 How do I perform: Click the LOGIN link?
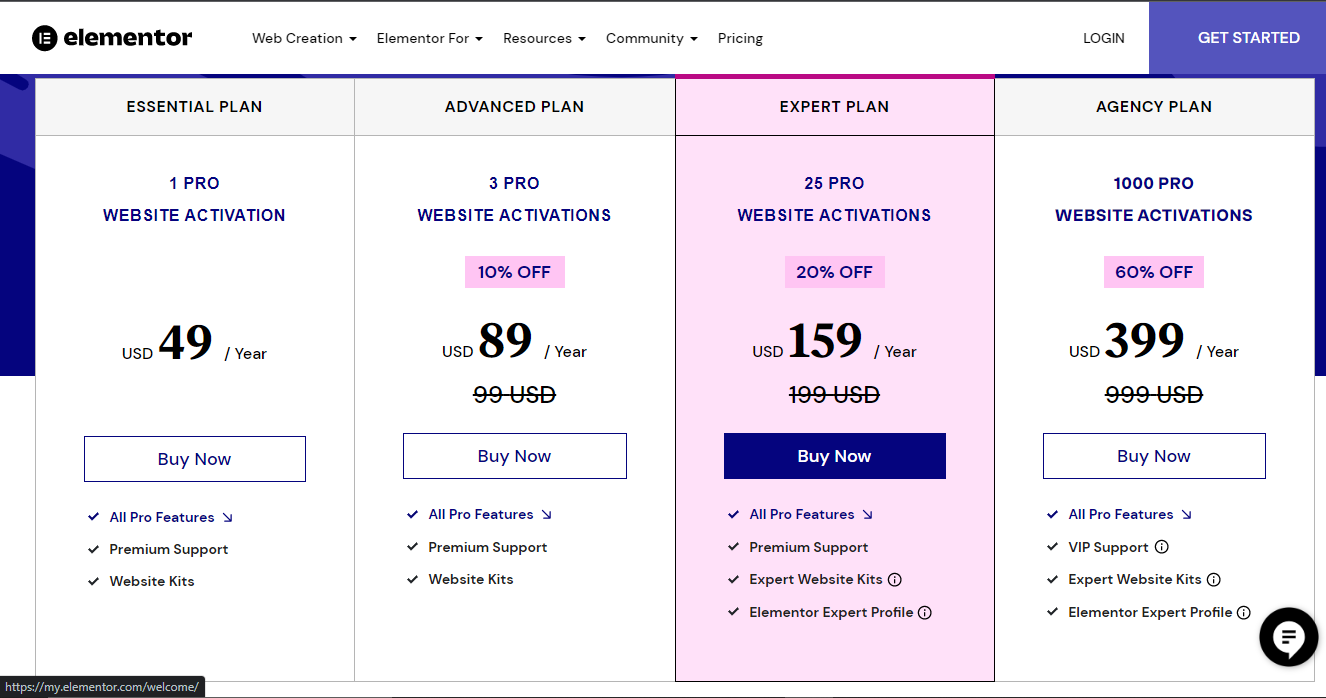pyautogui.click(x=1104, y=38)
